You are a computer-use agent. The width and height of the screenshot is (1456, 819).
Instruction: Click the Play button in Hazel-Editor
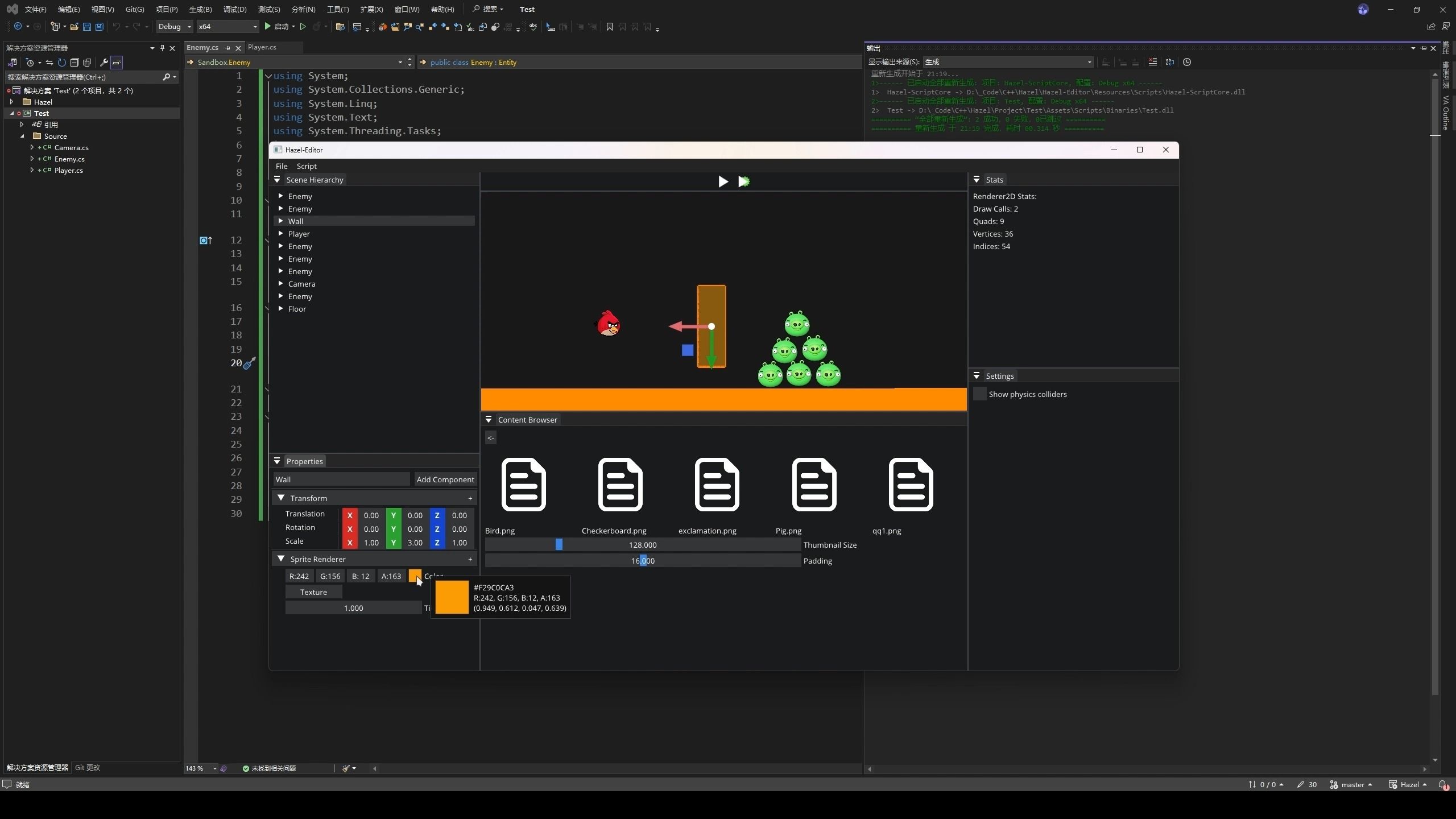pyautogui.click(x=722, y=181)
